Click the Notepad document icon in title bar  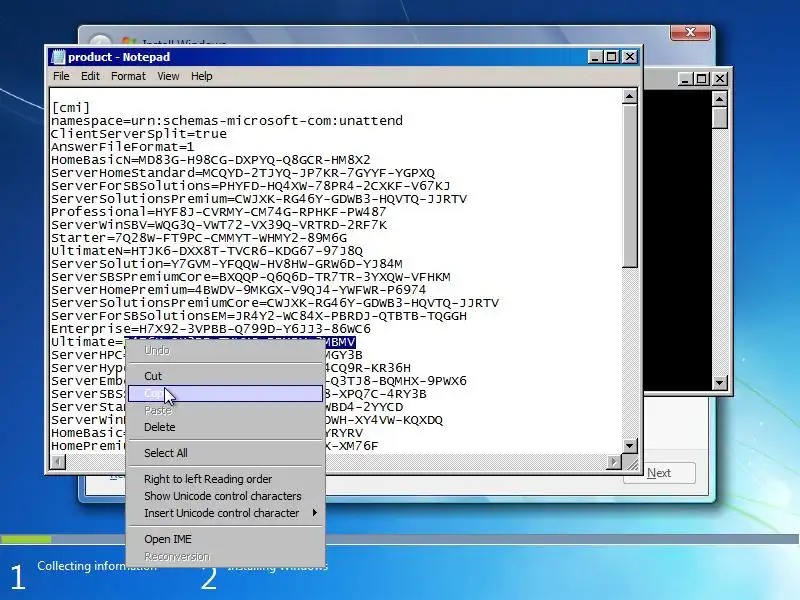pyautogui.click(x=59, y=57)
